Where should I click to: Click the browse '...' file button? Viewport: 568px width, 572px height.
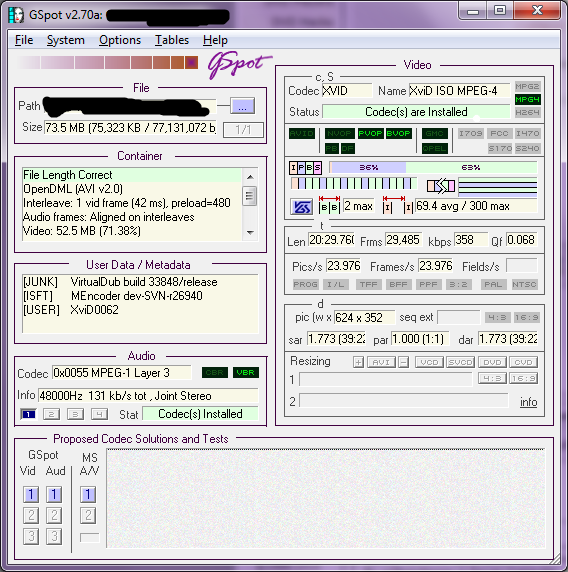(x=242, y=106)
